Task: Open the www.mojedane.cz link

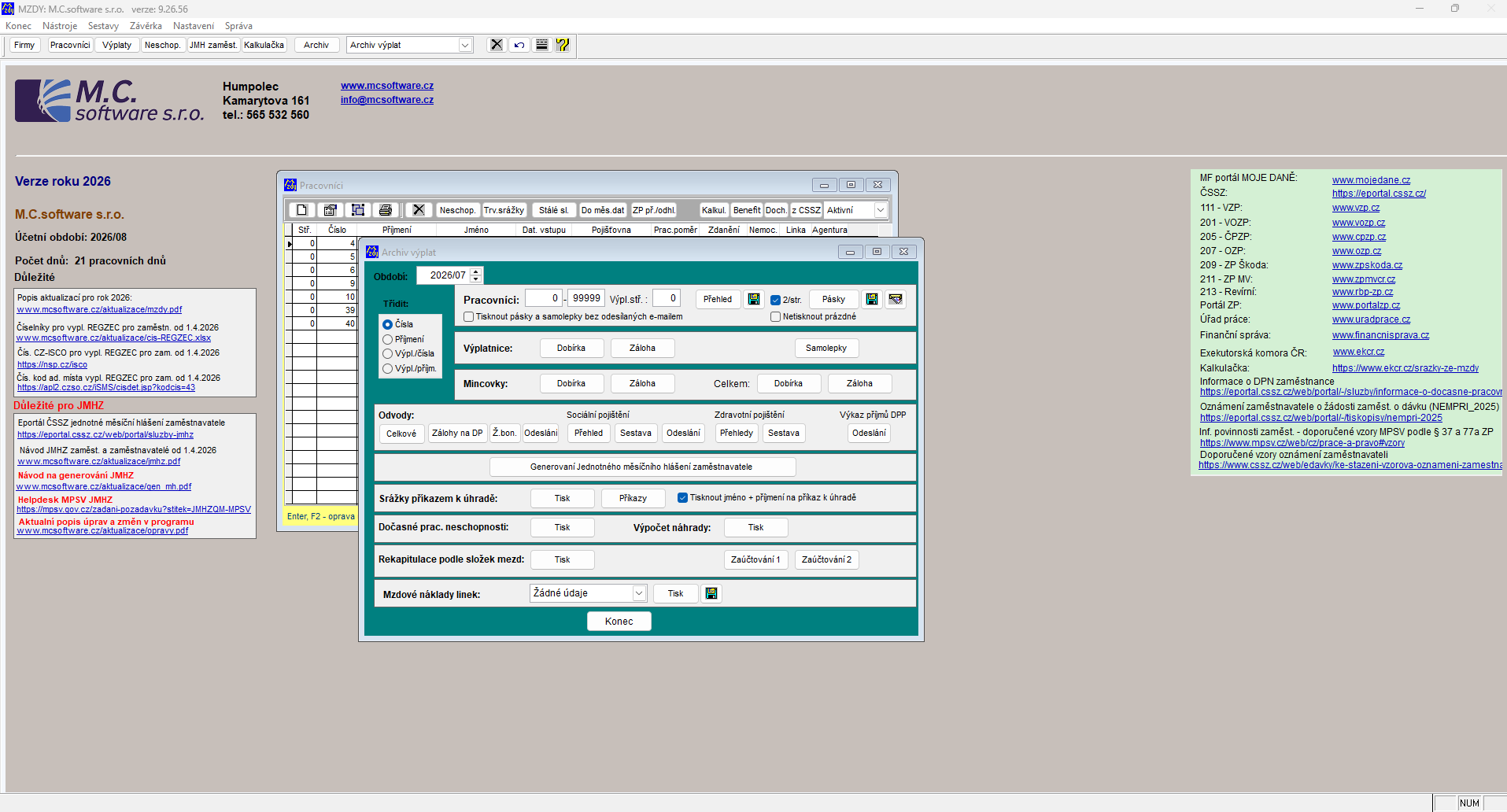Action: click(1371, 180)
